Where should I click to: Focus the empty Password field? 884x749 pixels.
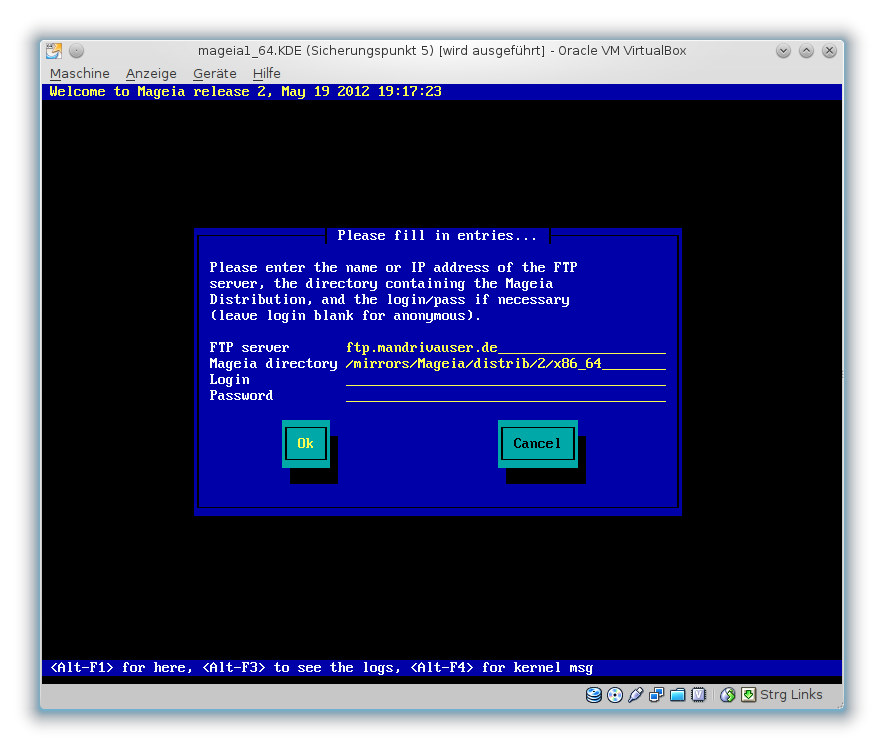pos(506,396)
